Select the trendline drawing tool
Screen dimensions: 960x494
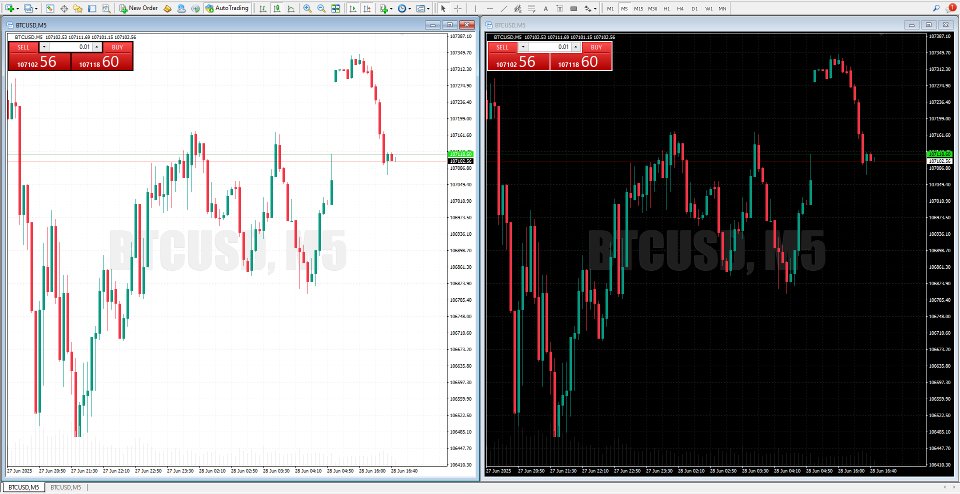(x=504, y=9)
